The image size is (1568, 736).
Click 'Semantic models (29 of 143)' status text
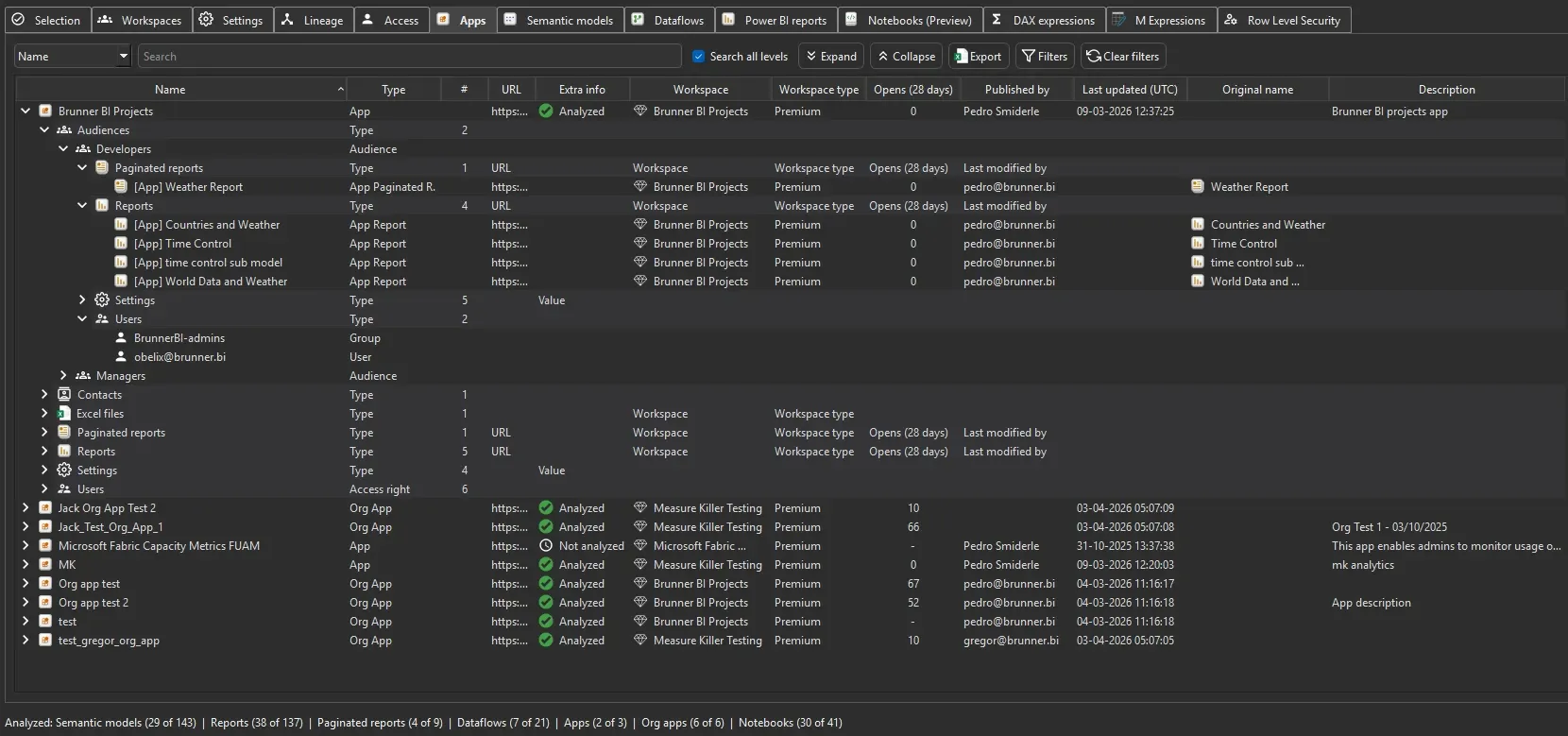(126, 723)
